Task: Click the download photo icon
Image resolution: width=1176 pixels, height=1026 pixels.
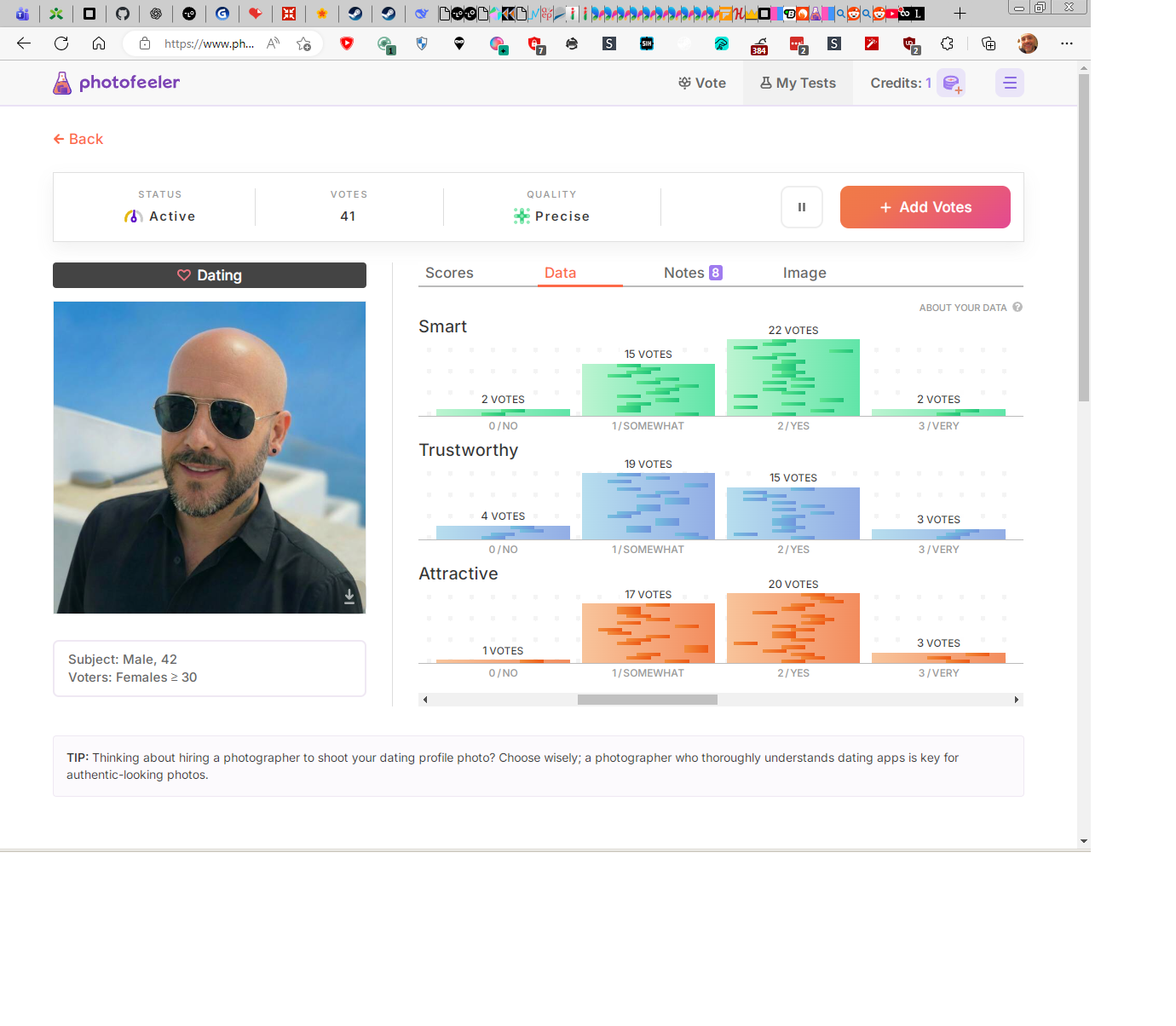Action: pos(349,597)
